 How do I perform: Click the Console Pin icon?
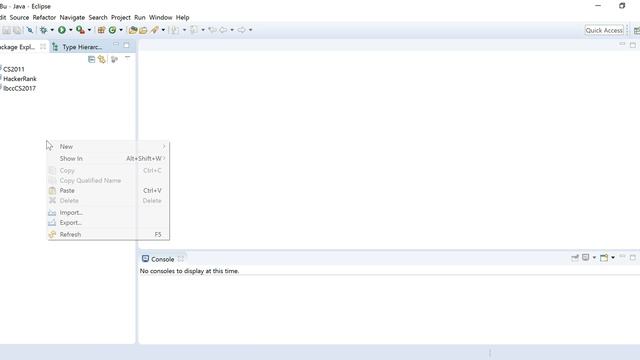point(575,258)
